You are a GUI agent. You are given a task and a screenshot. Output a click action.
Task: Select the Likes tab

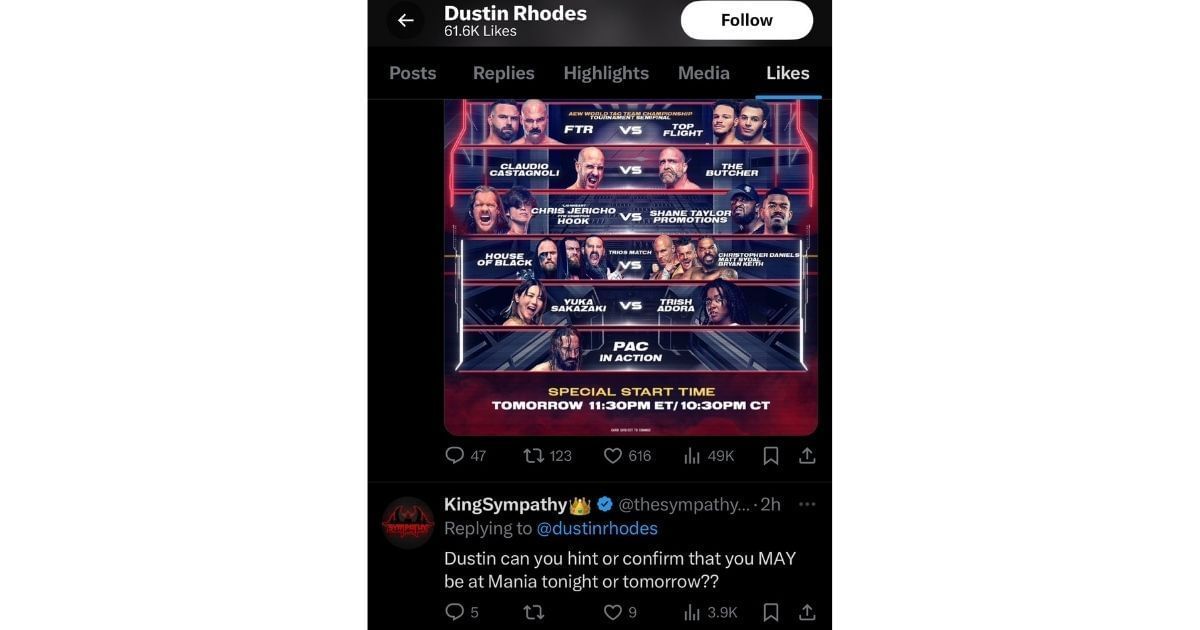pyautogui.click(x=788, y=73)
